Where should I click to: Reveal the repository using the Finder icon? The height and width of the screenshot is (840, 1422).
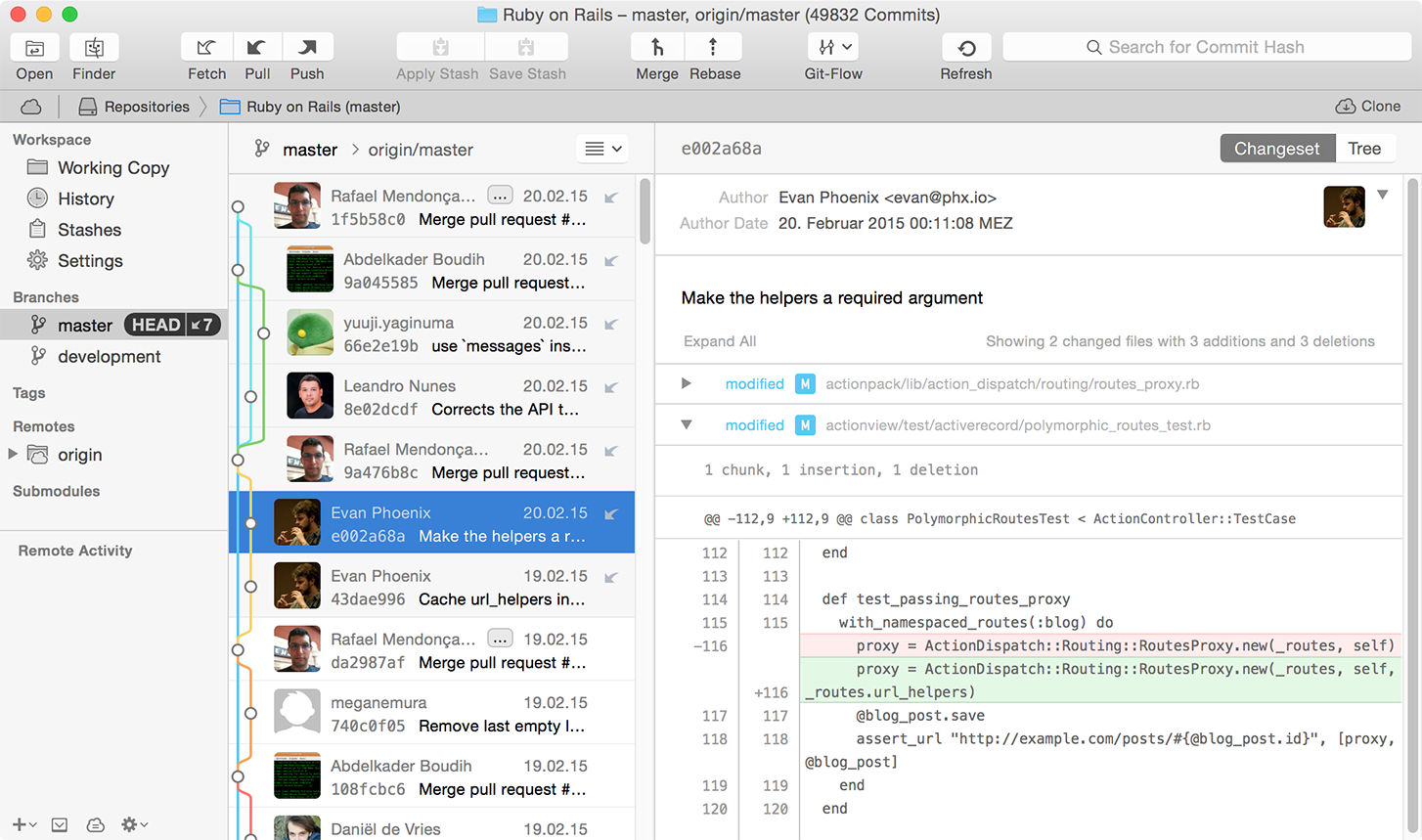93,46
